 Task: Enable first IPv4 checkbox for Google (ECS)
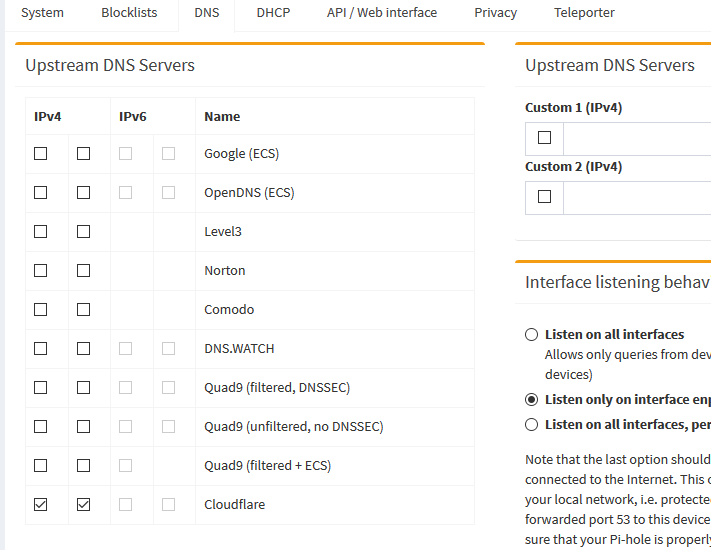point(41,154)
